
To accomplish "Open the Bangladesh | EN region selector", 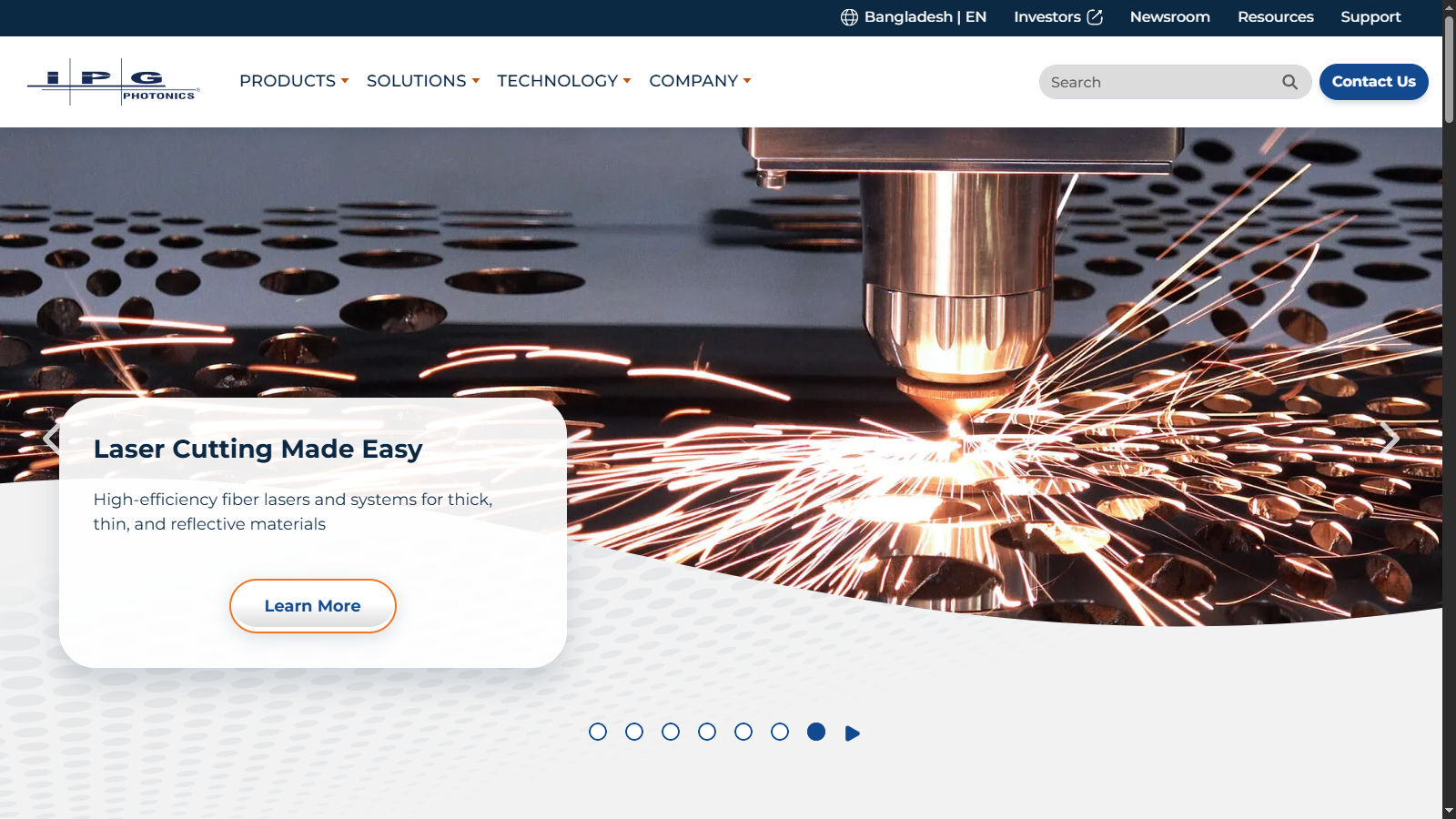I will (x=914, y=17).
